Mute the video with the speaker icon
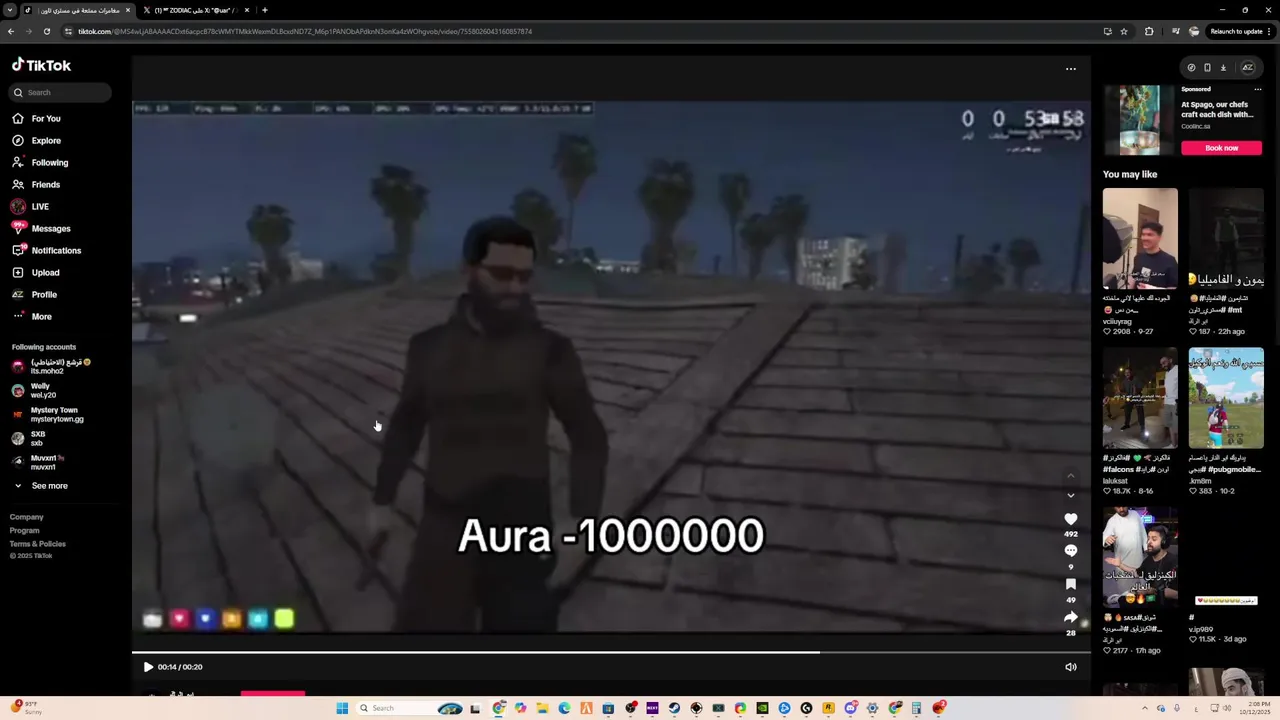1280x720 pixels. 1071,667
